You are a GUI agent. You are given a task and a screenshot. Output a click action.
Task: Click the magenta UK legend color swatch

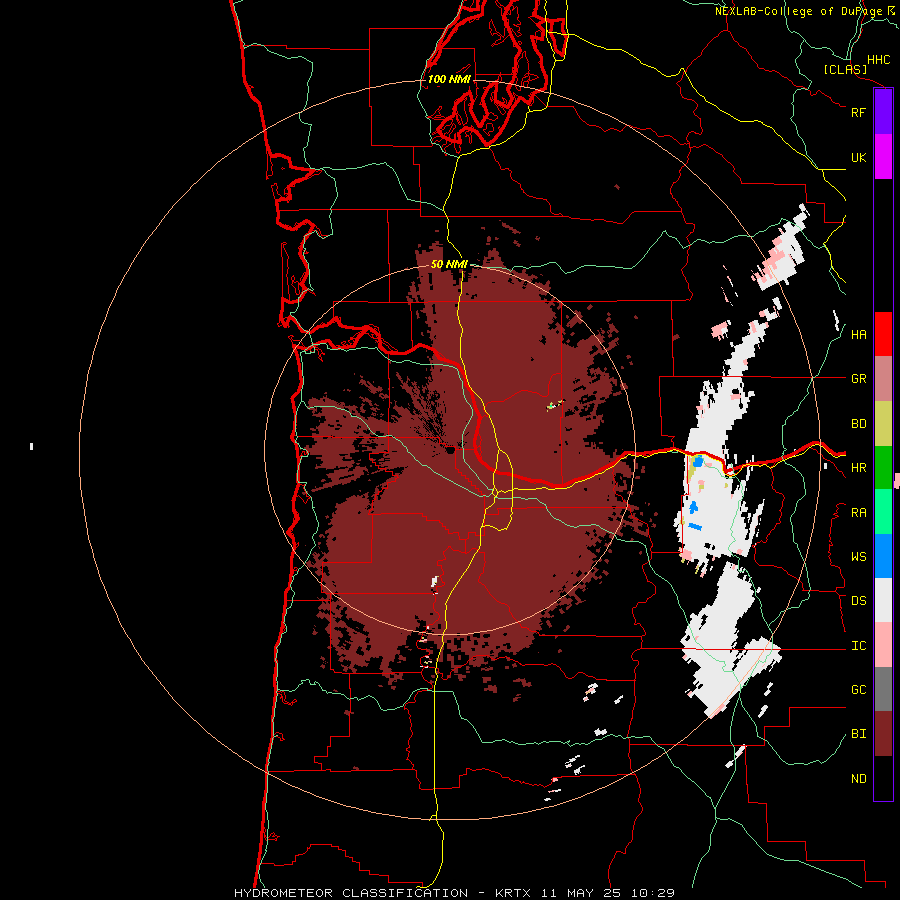click(x=883, y=157)
